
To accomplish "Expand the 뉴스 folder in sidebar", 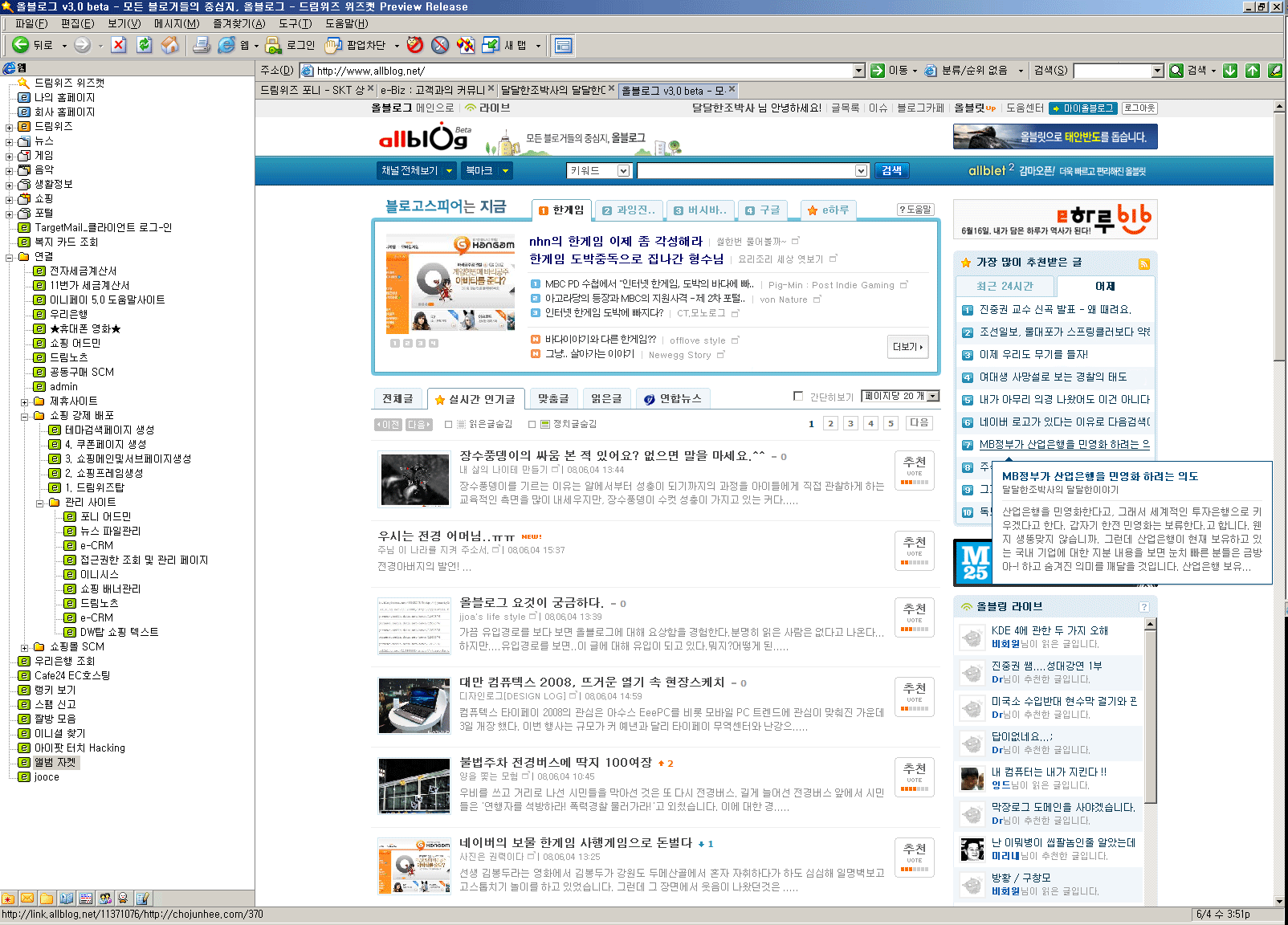I will pos(10,142).
